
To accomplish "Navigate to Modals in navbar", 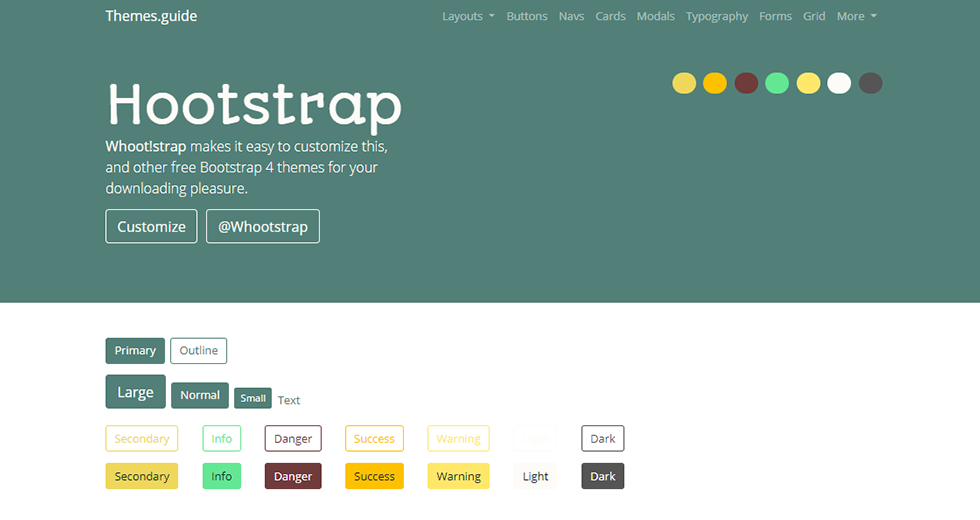I will (x=656, y=16).
